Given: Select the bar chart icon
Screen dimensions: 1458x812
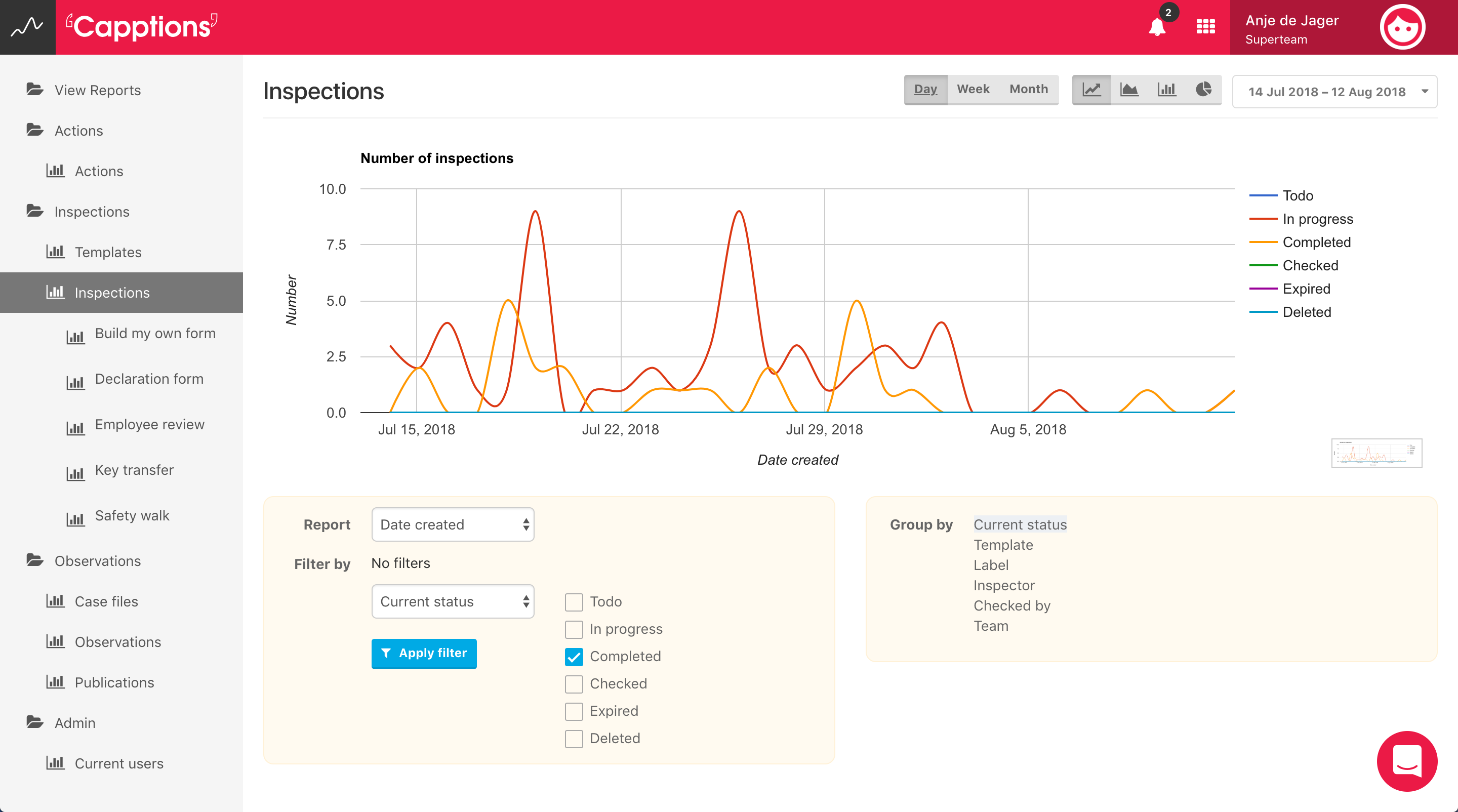Looking at the screenshot, I should pyautogui.click(x=1166, y=90).
